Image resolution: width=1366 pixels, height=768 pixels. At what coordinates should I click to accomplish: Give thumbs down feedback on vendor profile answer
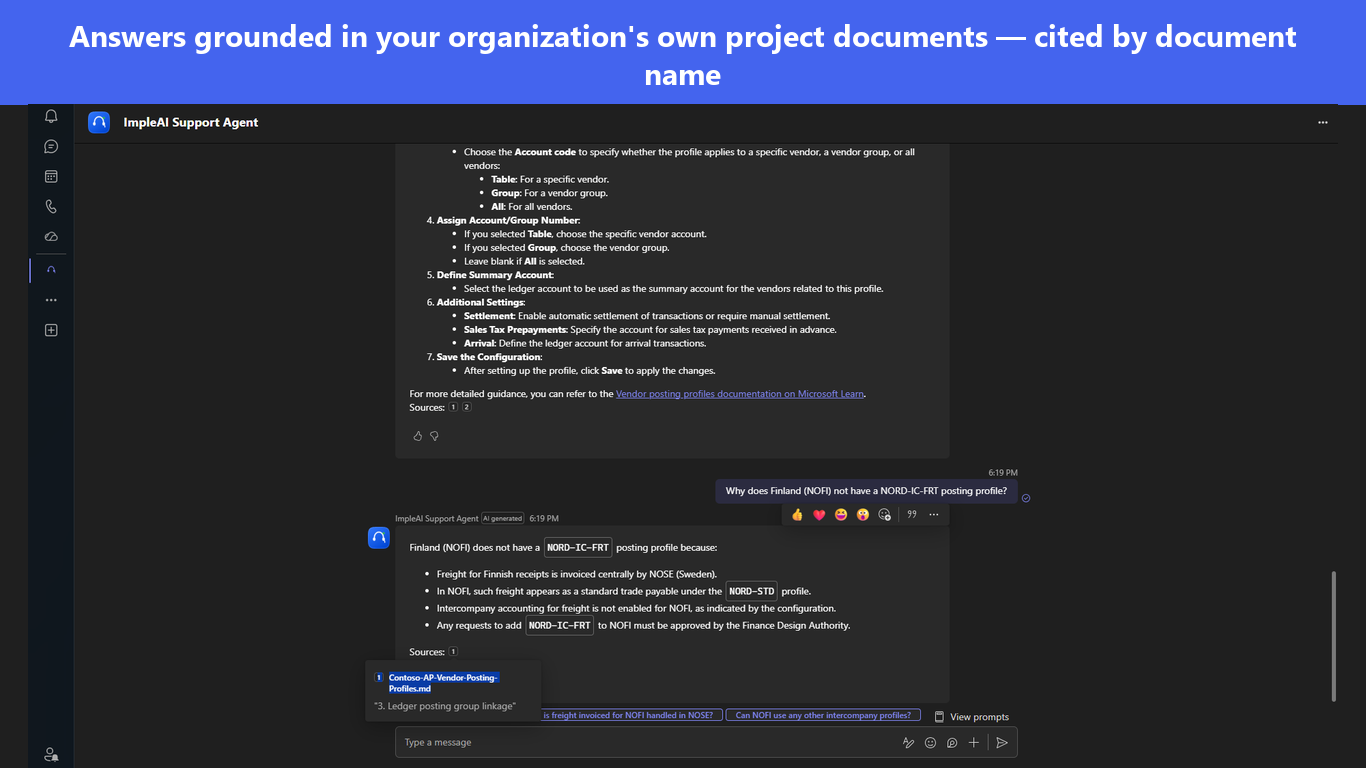click(434, 436)
